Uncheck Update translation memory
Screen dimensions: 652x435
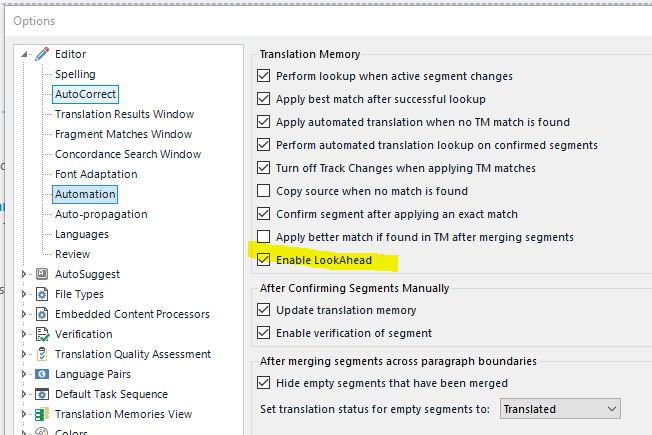pos(264,311)
